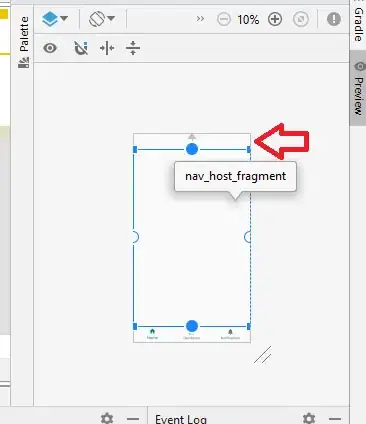Switch to the Preview tool window

(358, 88)
